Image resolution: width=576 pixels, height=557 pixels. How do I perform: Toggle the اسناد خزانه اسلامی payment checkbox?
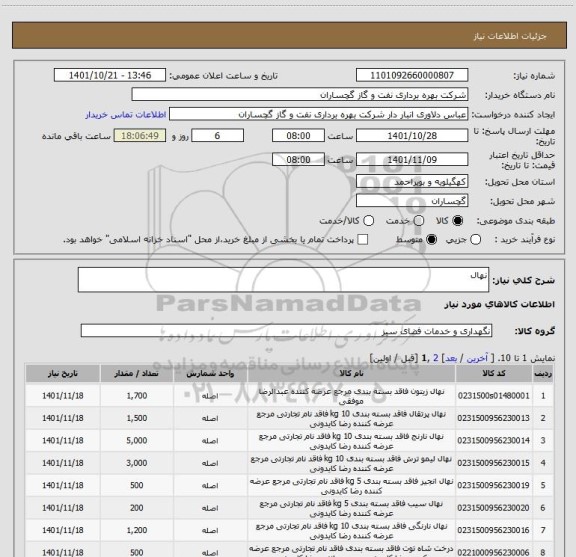coord(363,240)
